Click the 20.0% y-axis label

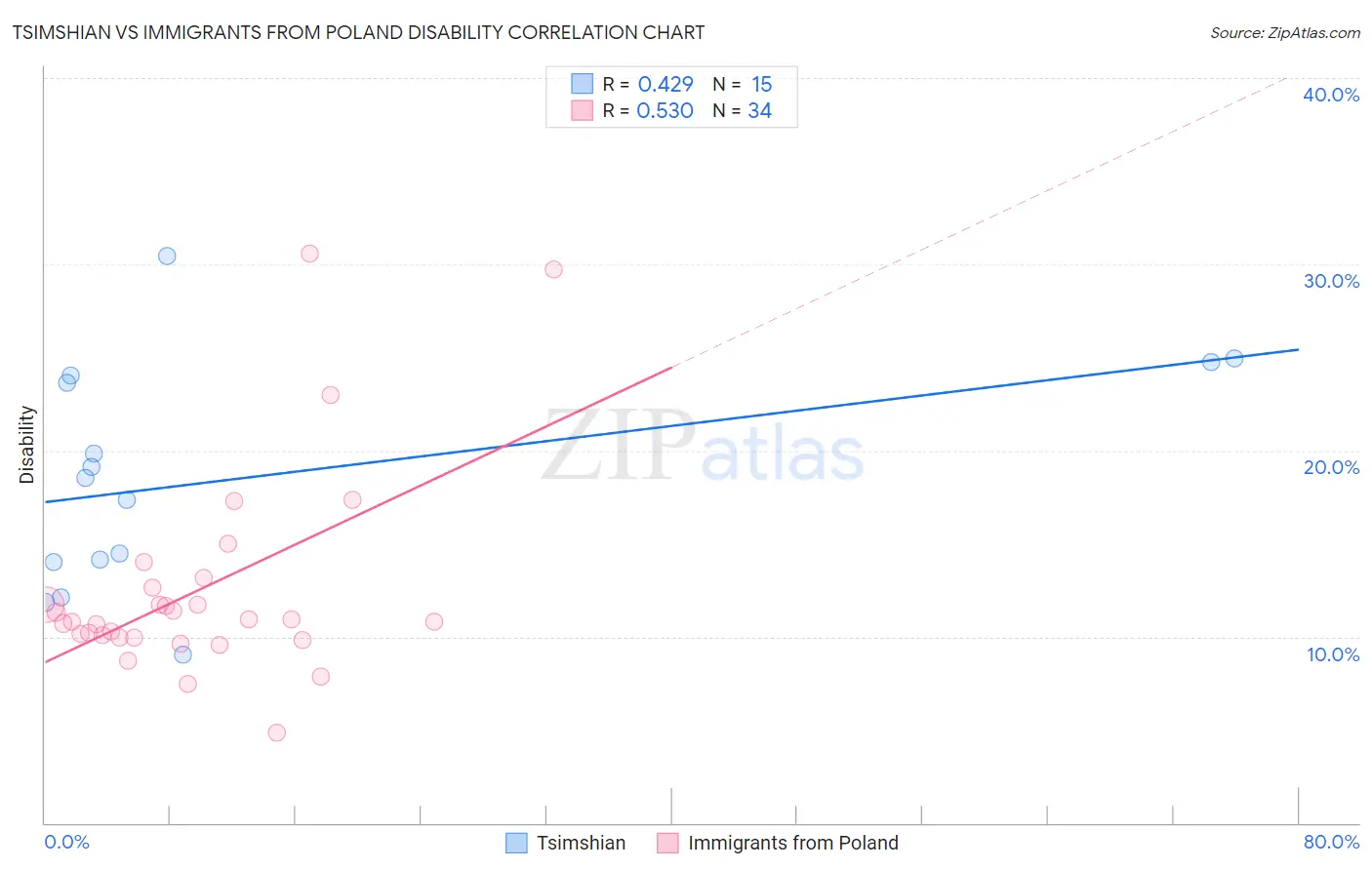(x=1331, y=467)
